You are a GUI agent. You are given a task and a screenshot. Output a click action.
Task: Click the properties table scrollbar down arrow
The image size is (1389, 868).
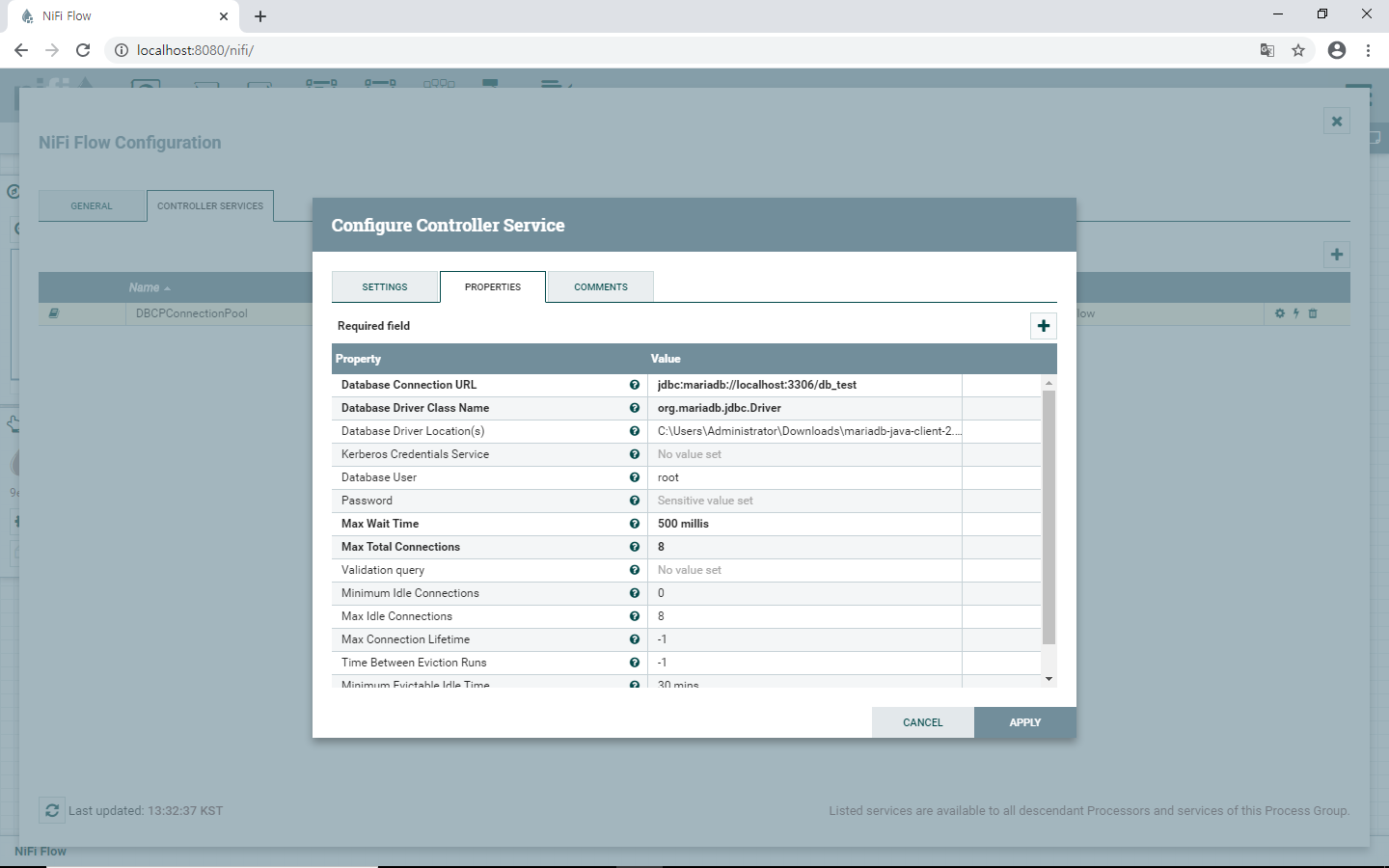1049,680
